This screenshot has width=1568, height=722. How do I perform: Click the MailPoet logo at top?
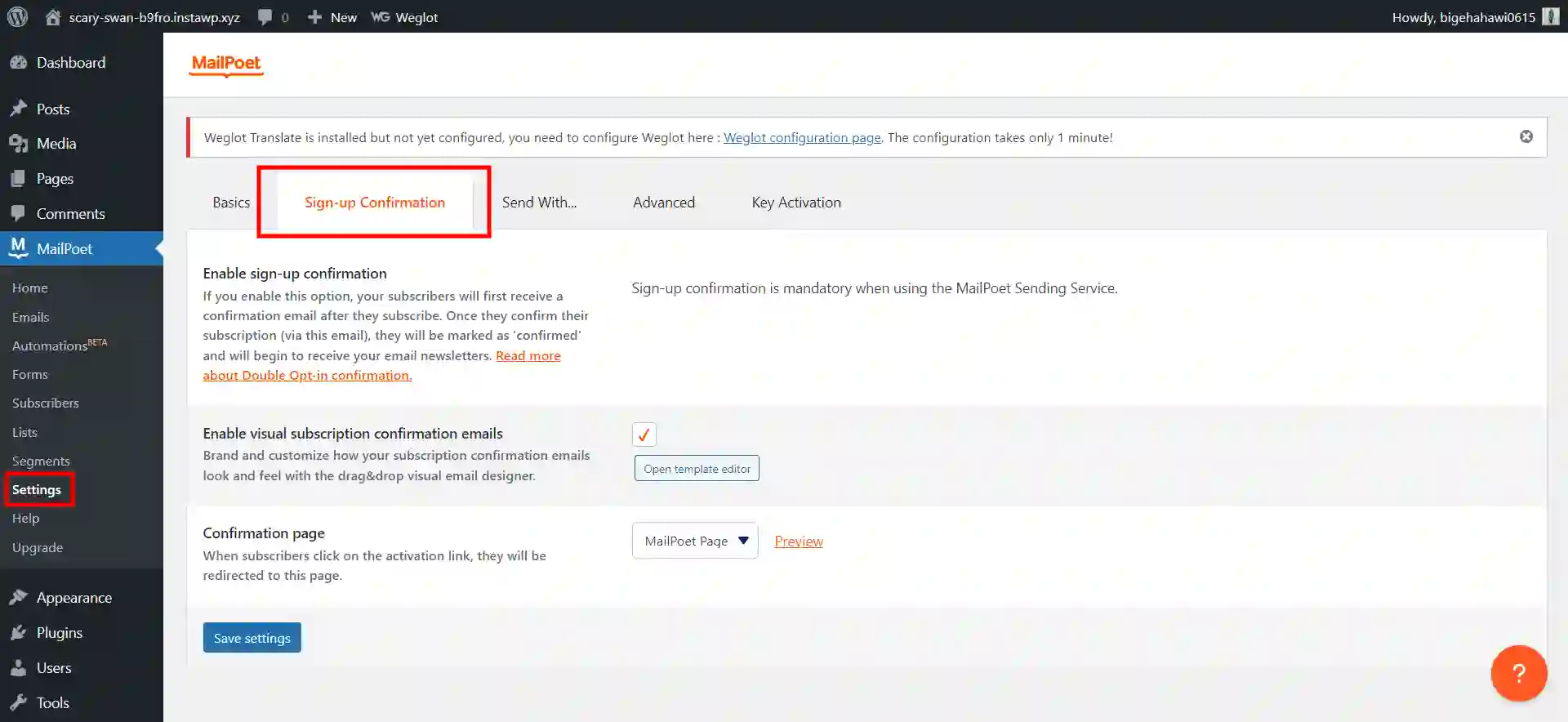click(226, 64)
